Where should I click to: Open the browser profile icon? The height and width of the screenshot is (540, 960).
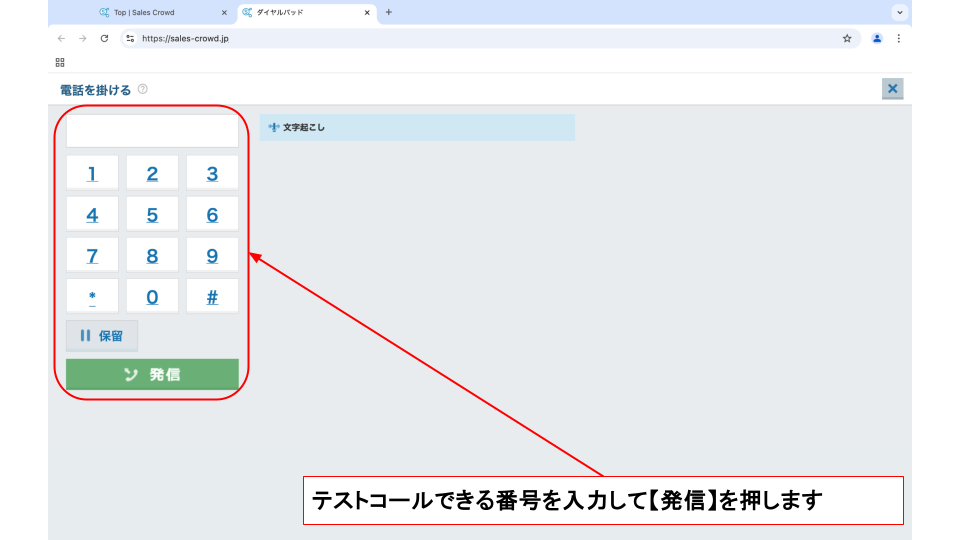877,39
